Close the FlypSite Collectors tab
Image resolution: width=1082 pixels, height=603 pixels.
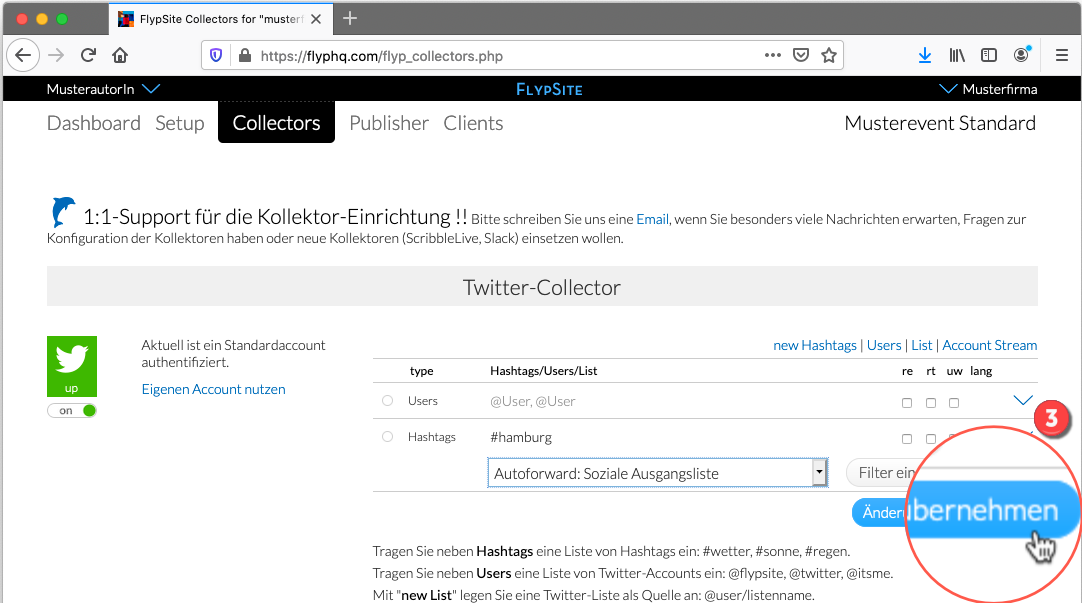(x=316, y=19)
